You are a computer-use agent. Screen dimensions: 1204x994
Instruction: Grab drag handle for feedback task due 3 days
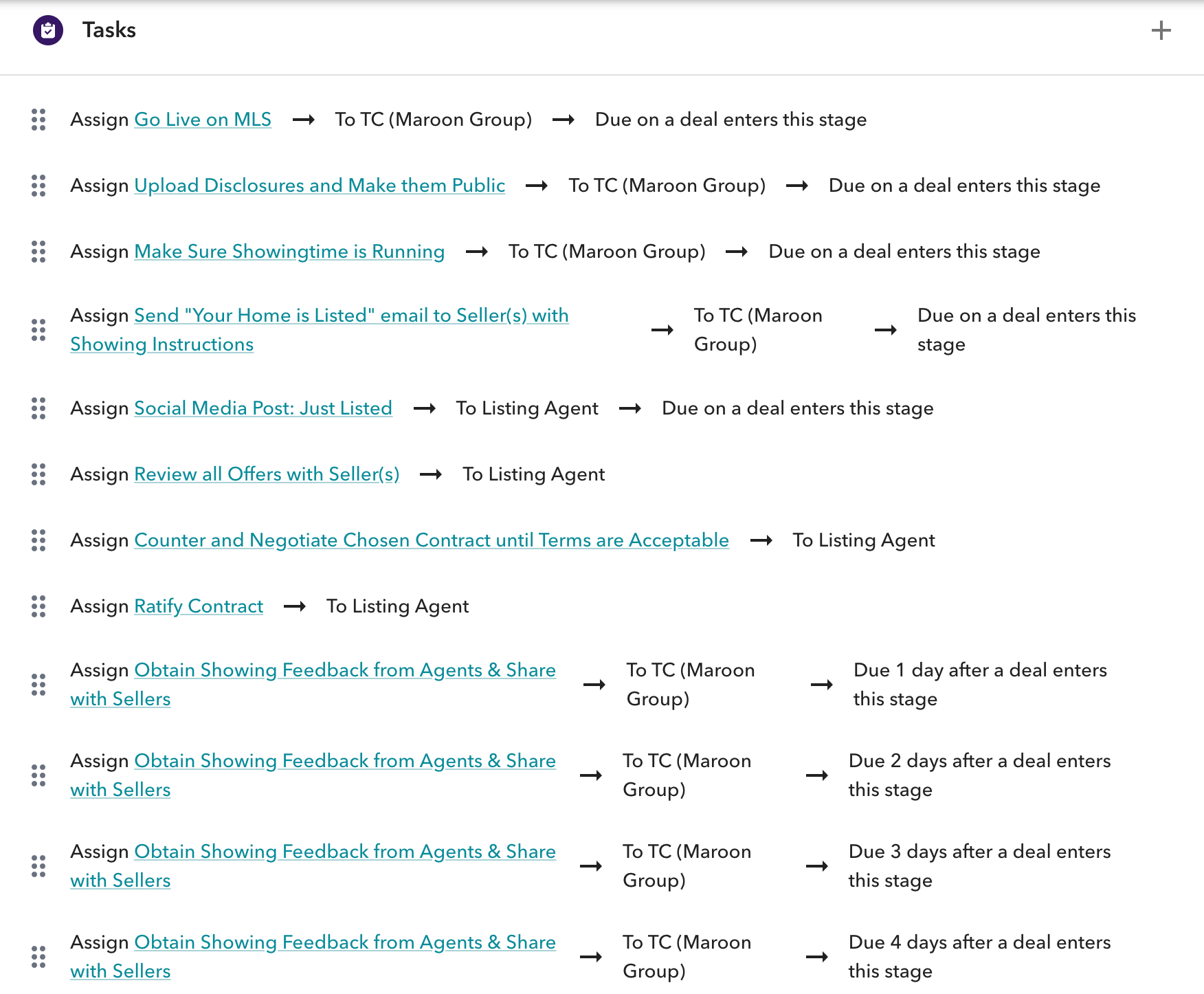(x=38, y=866)
